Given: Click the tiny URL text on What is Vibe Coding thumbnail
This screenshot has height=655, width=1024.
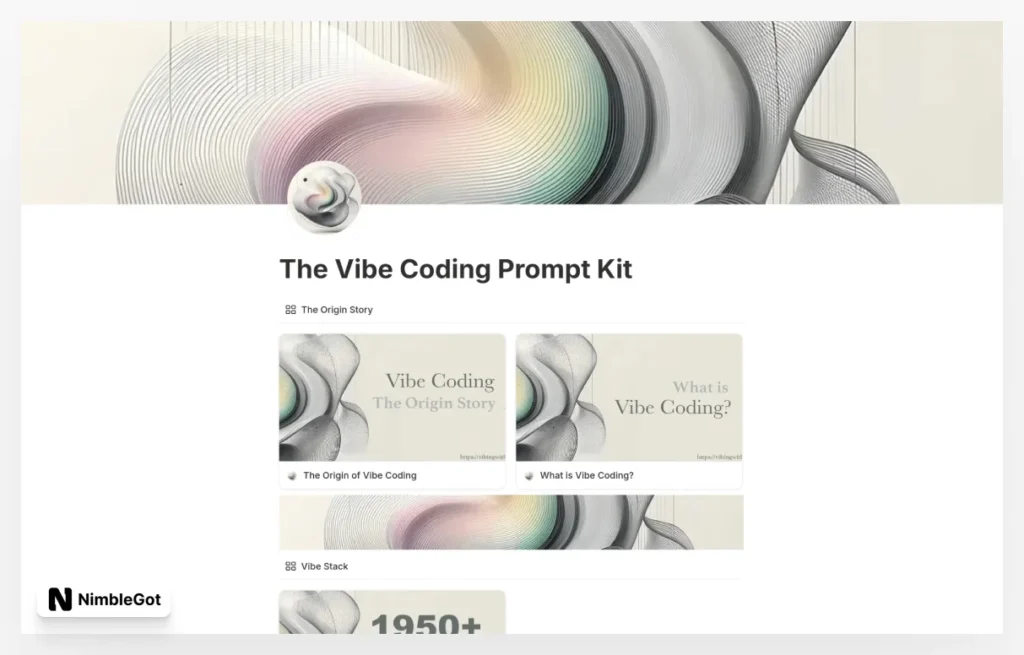Looking at the screenshot, I should [x=719, y=457].
